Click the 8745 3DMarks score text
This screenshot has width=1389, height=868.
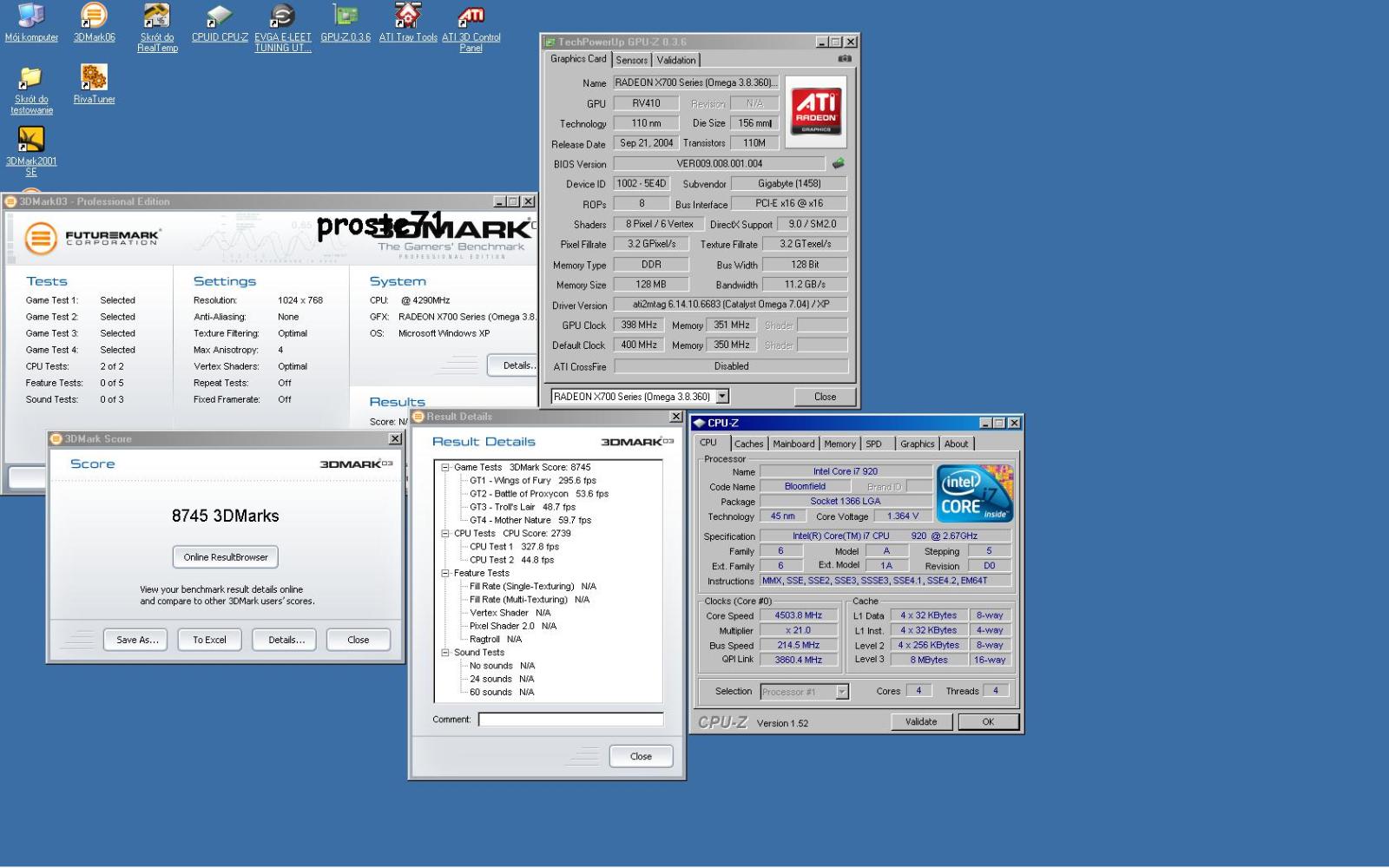[226, 516]
